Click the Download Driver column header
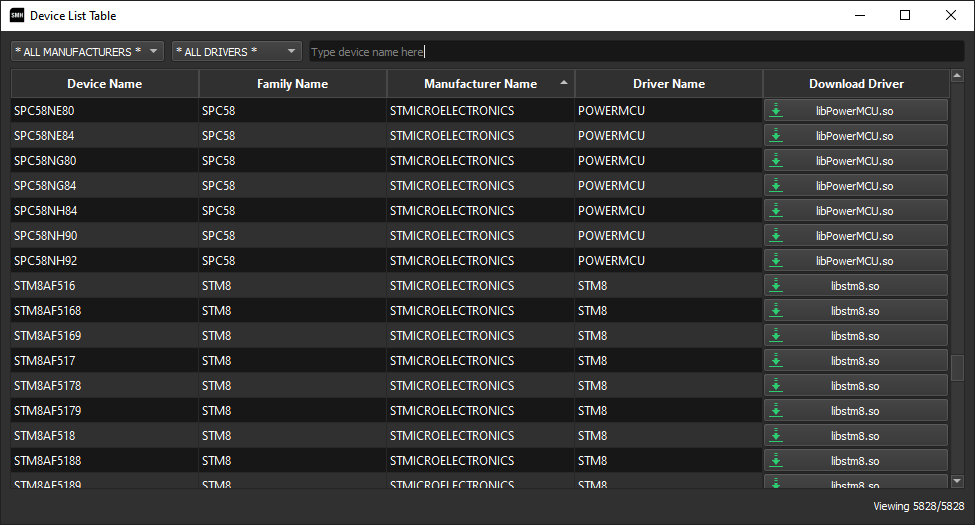 pyautogui.click(x=856, y=83)
